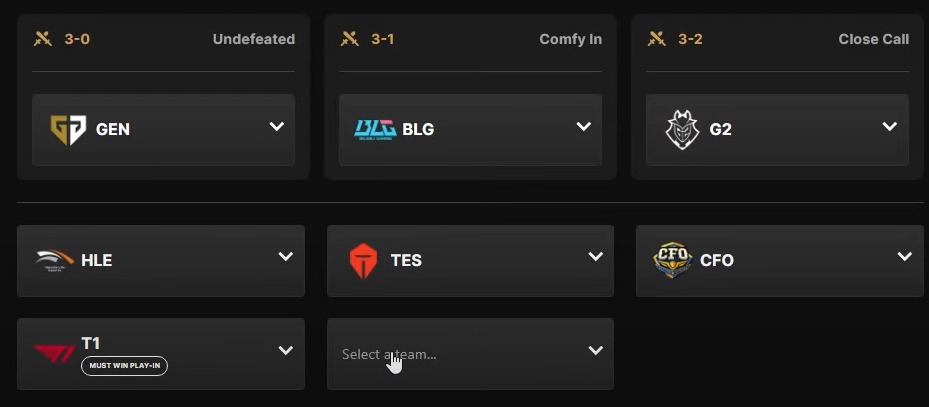This screenshot has height=407, width=929.
Task: Open the empty 'Select a team...' dropdown
Action: click(470, 354)
